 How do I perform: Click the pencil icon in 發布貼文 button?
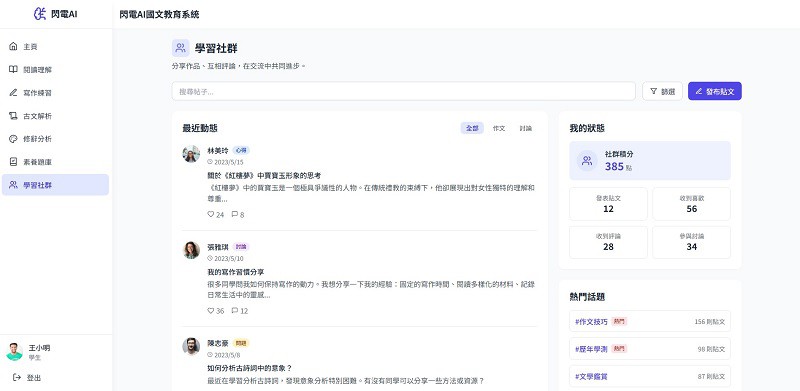tap(699, 91)
